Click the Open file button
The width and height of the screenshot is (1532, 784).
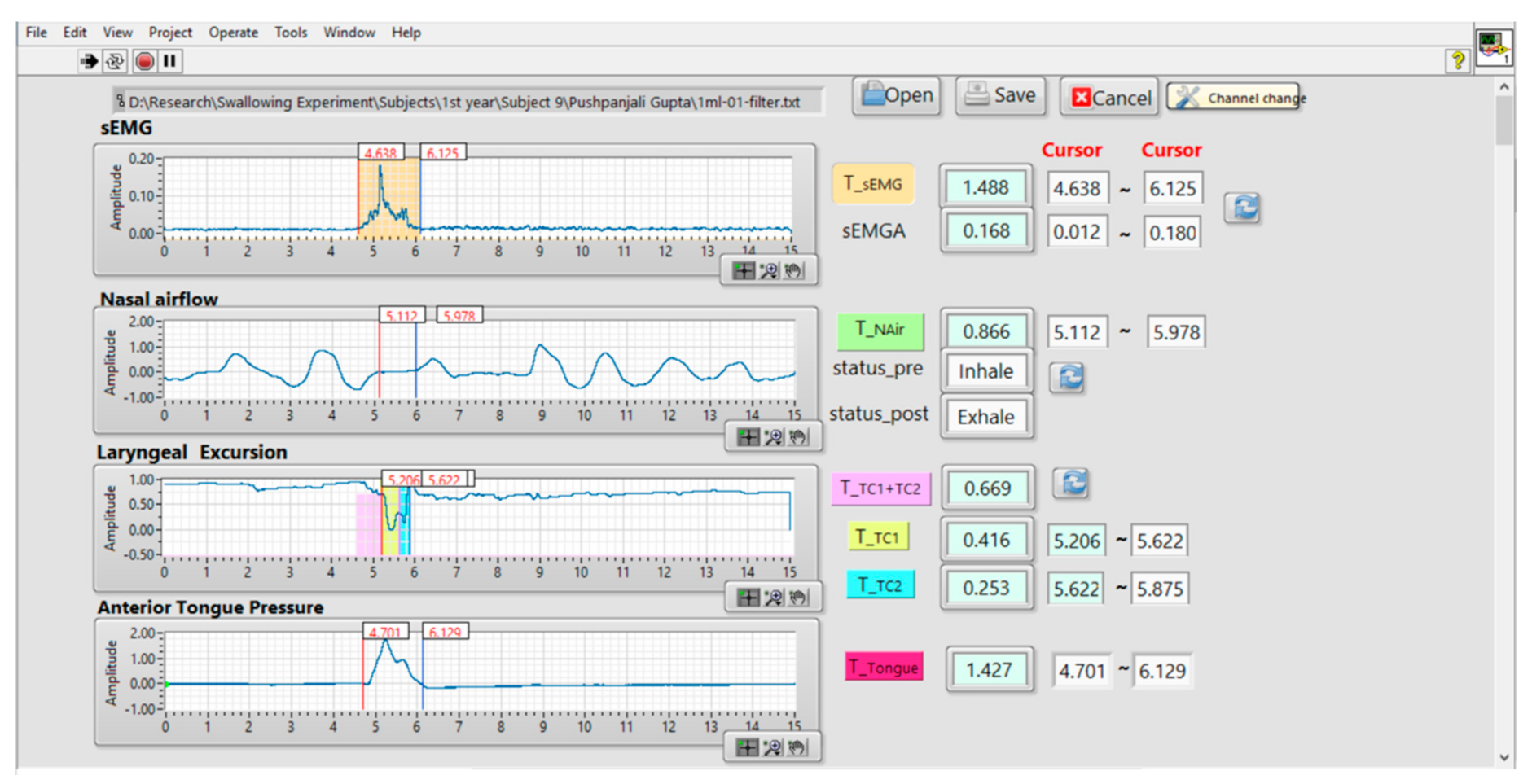point(897,96)
